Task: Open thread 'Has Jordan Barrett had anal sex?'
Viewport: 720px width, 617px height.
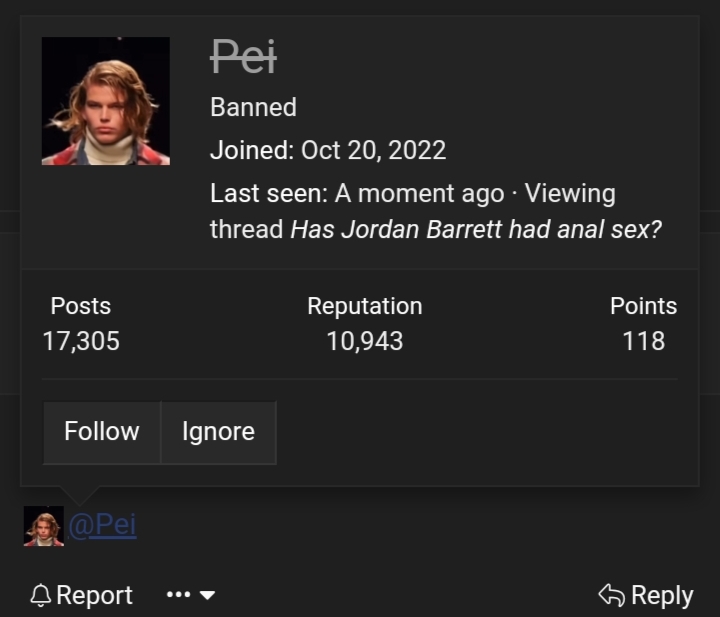Action: 476,229
